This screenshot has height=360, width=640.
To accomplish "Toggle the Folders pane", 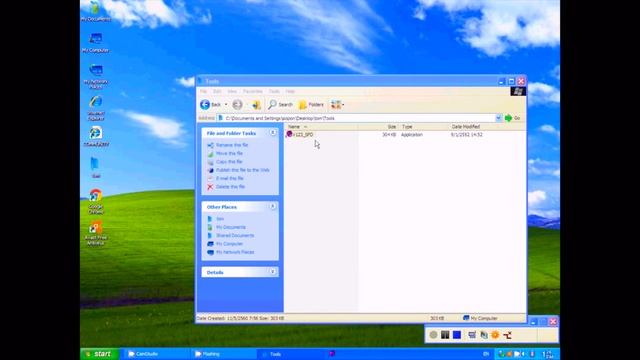I will click(311, 104).
